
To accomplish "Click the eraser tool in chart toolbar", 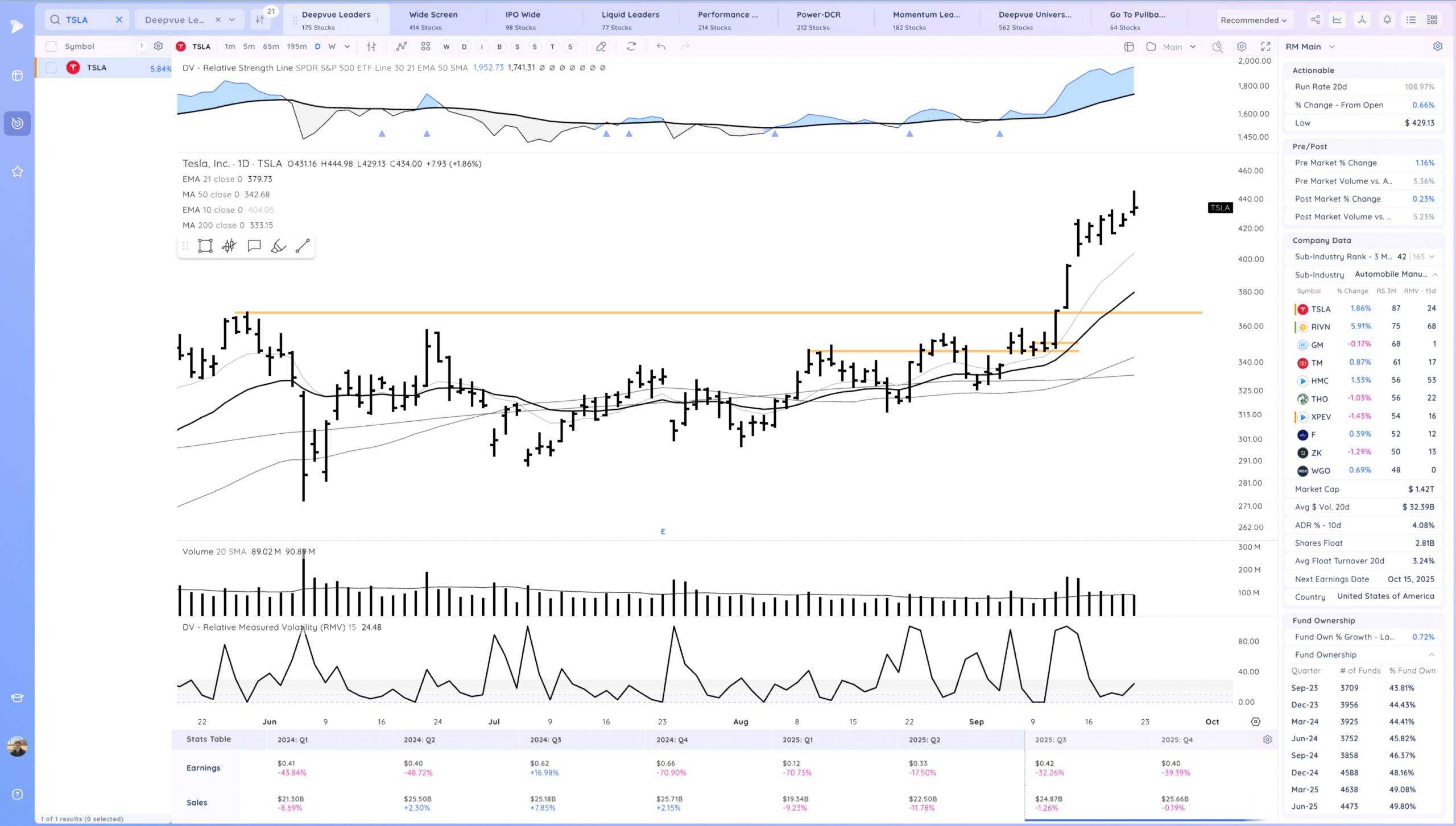I will tap(601, 47).
